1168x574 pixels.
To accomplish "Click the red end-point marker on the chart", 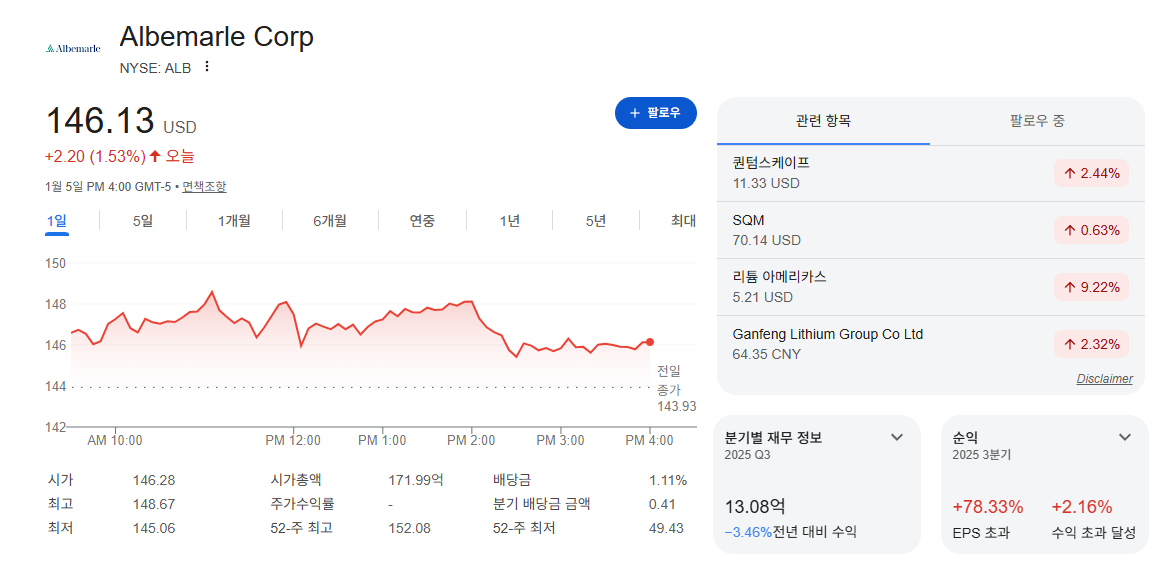I will [x=650, y=342].
